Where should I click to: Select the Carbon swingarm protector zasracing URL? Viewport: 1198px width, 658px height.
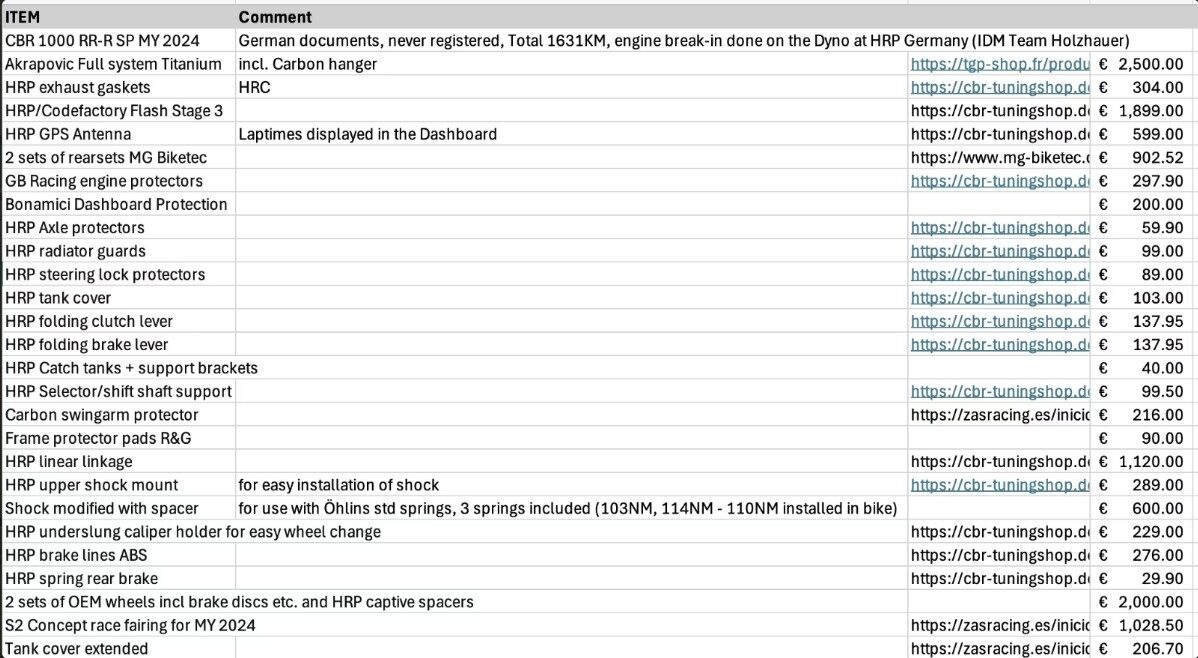coord(999,415)
